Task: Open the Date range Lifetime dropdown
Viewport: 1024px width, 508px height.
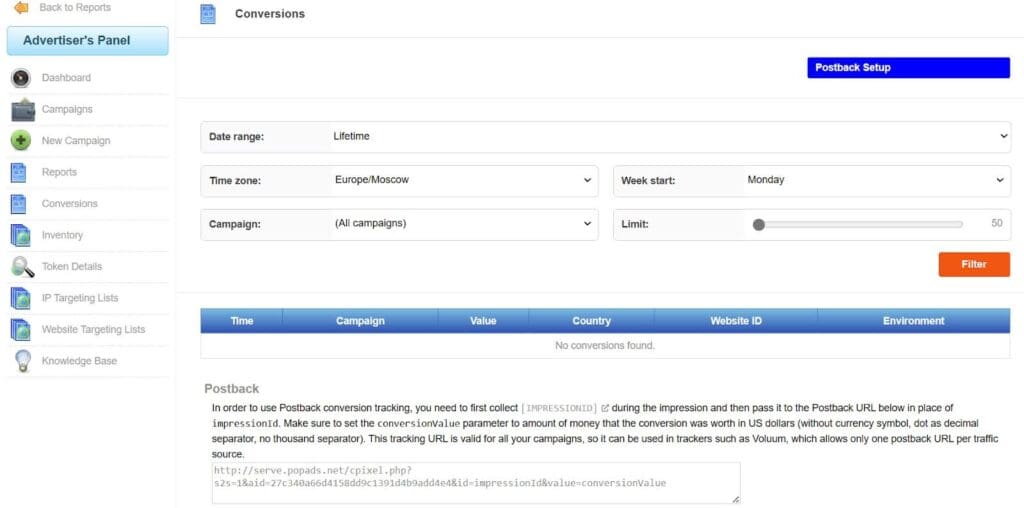Action: (x=670, y=136)
